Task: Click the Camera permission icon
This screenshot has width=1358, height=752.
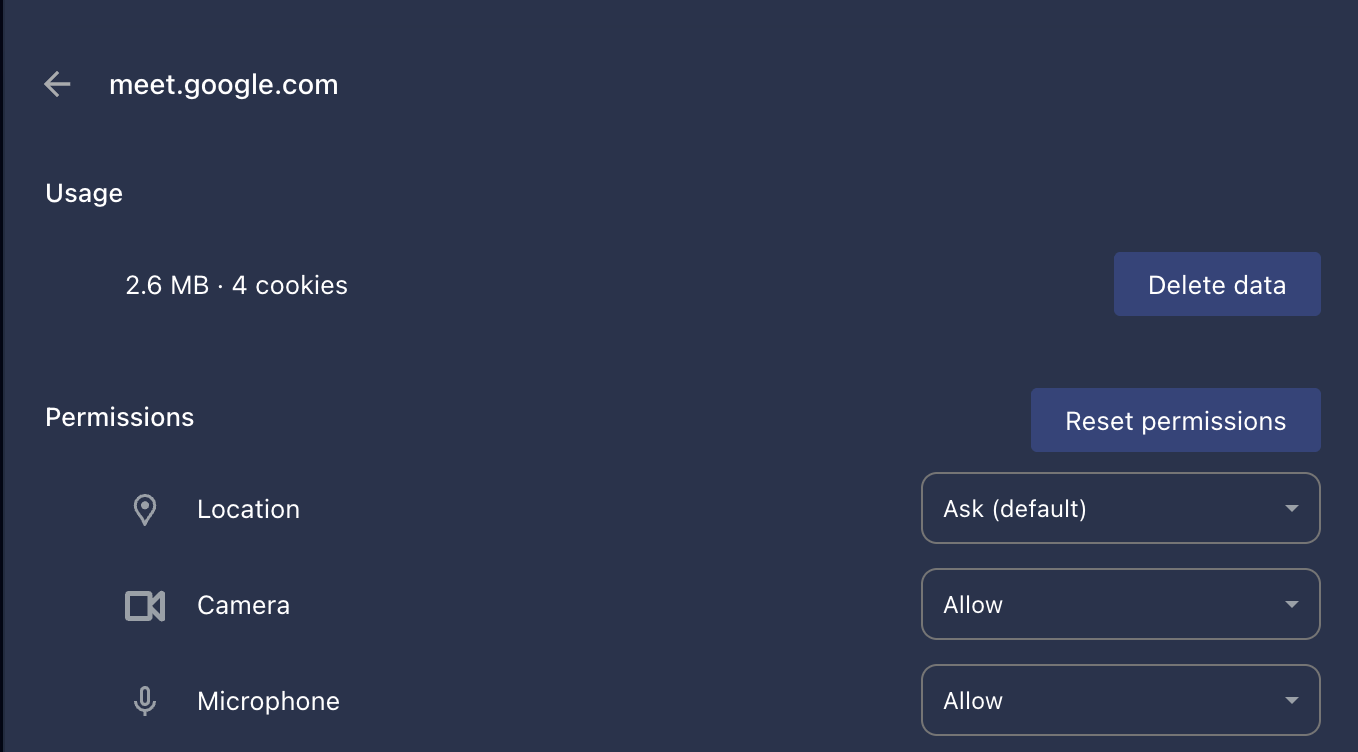Action: coord(145,605)
